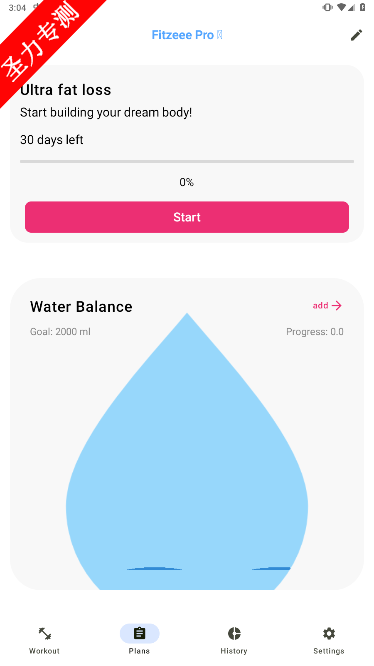This screenshot has height=666, width=374.
Task: Click the add arrow icon
Action: pos(337,305)
